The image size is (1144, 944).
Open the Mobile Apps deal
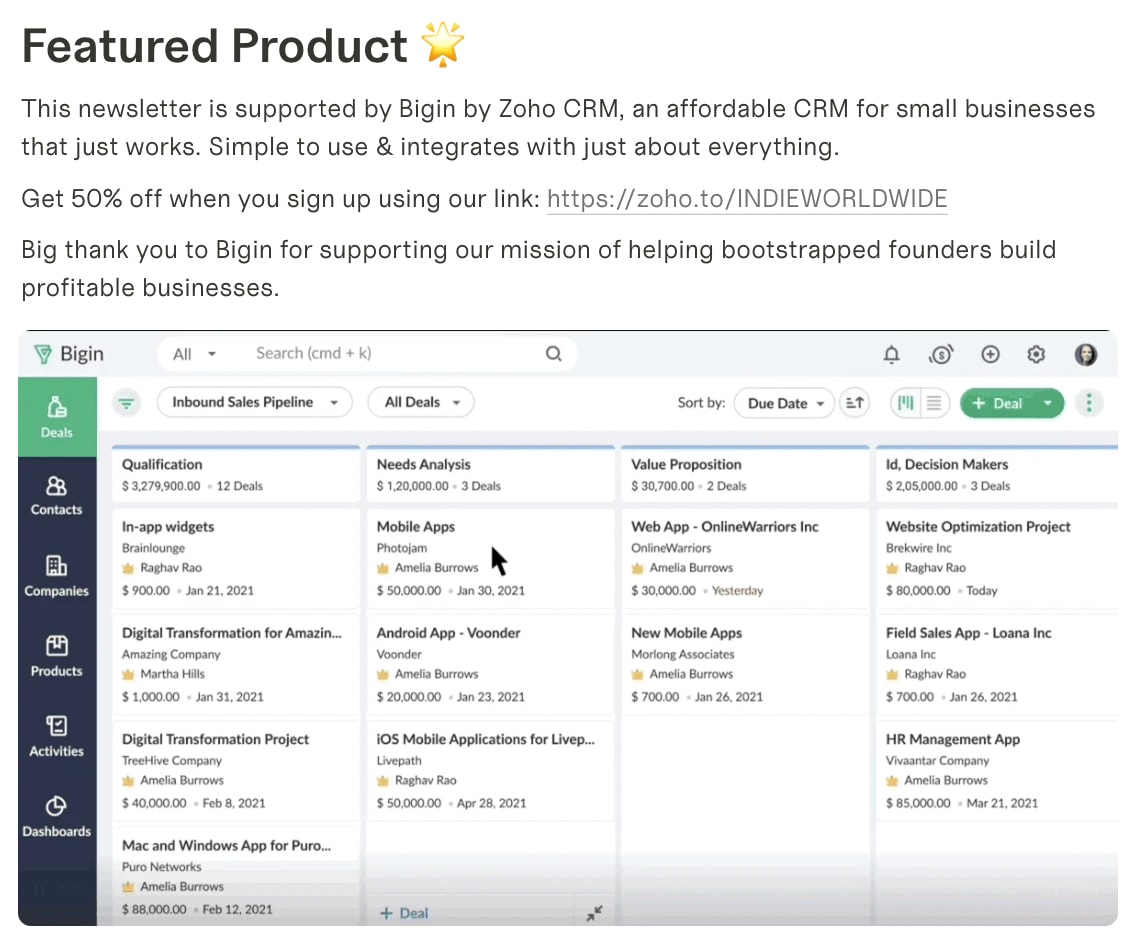[x=490, y=558]
